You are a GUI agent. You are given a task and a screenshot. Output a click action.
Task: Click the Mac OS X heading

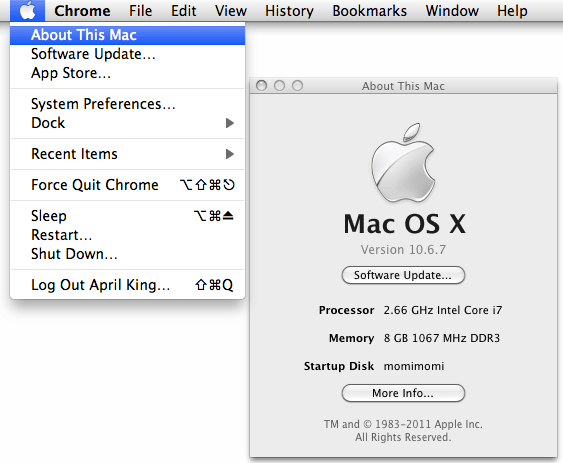coord(404,224)
